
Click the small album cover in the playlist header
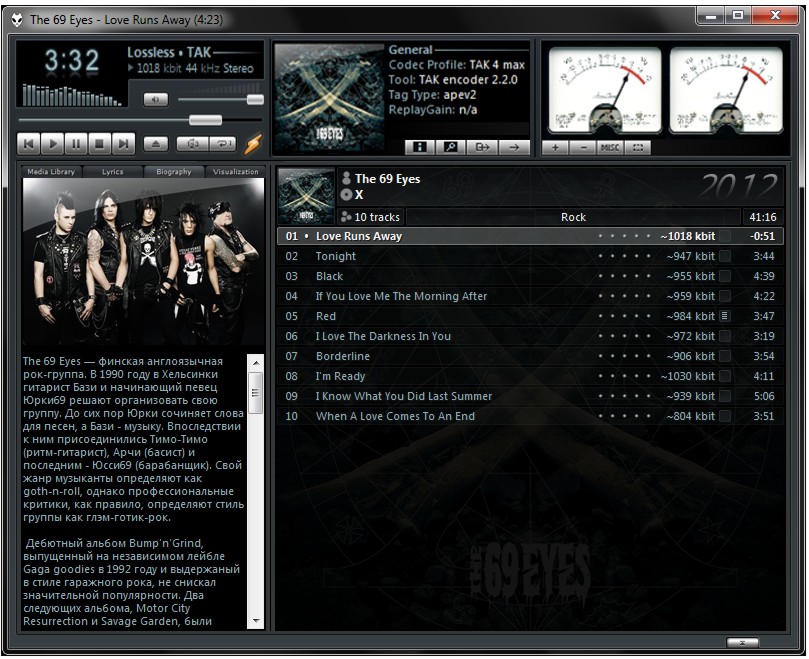tap(306, 196)
